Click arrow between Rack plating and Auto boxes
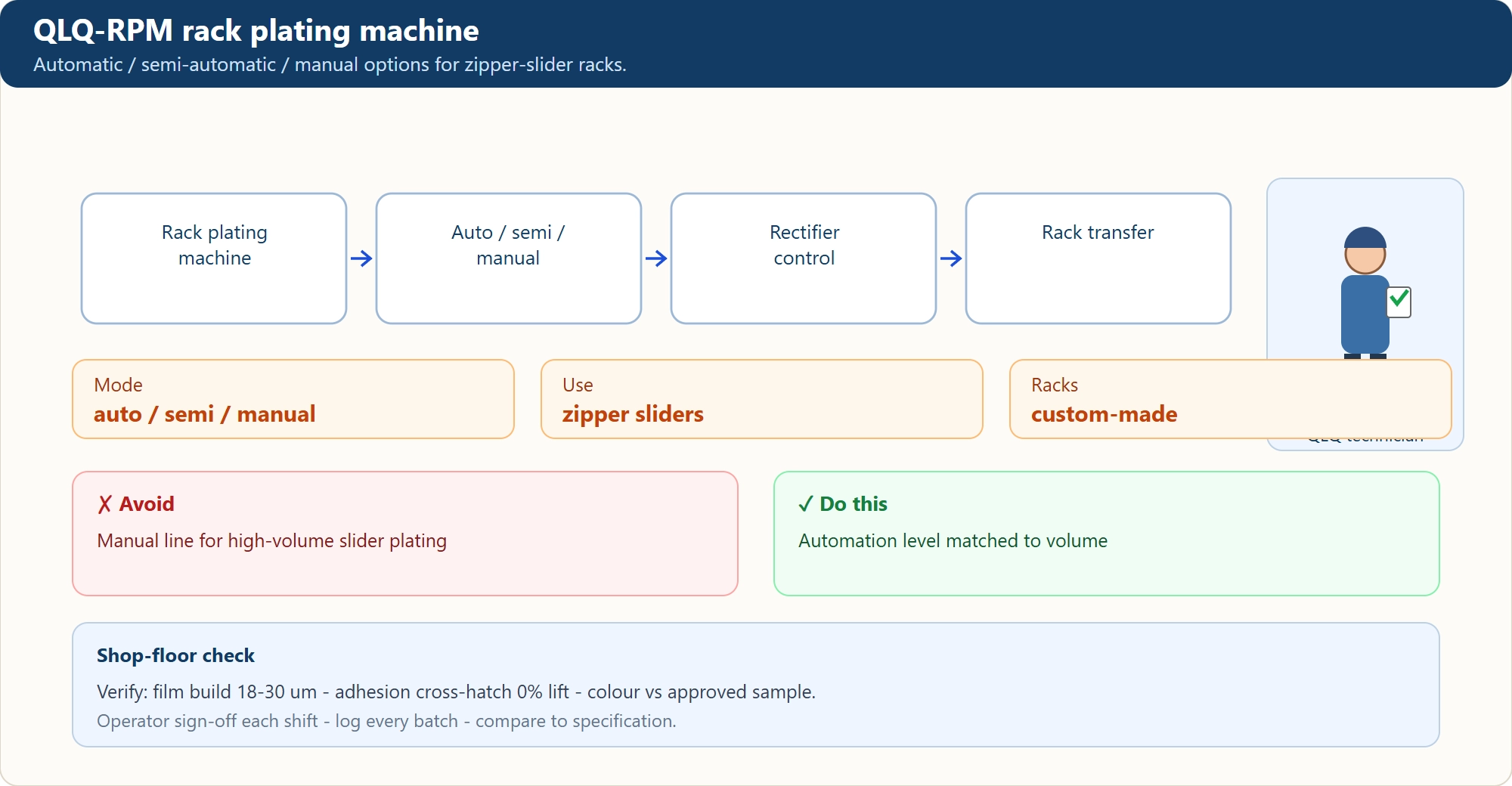The width and height of the screenshot is (1512, 786). coord(361,258)
